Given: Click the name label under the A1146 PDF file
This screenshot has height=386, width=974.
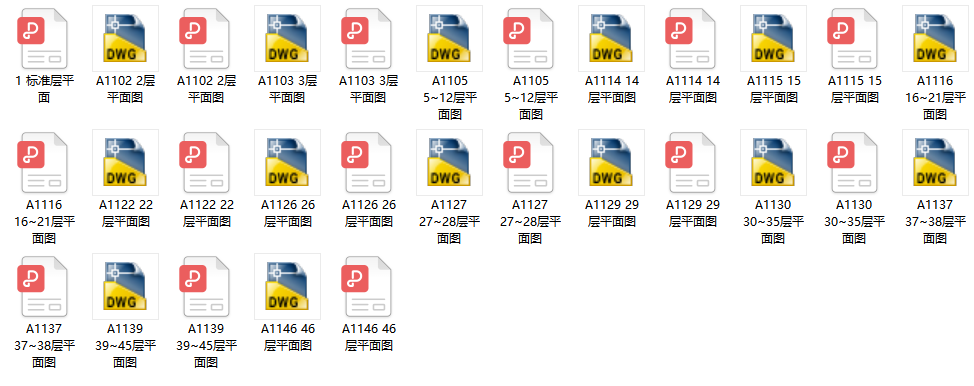Looking at the screenshot, I should tap(368, 337).
